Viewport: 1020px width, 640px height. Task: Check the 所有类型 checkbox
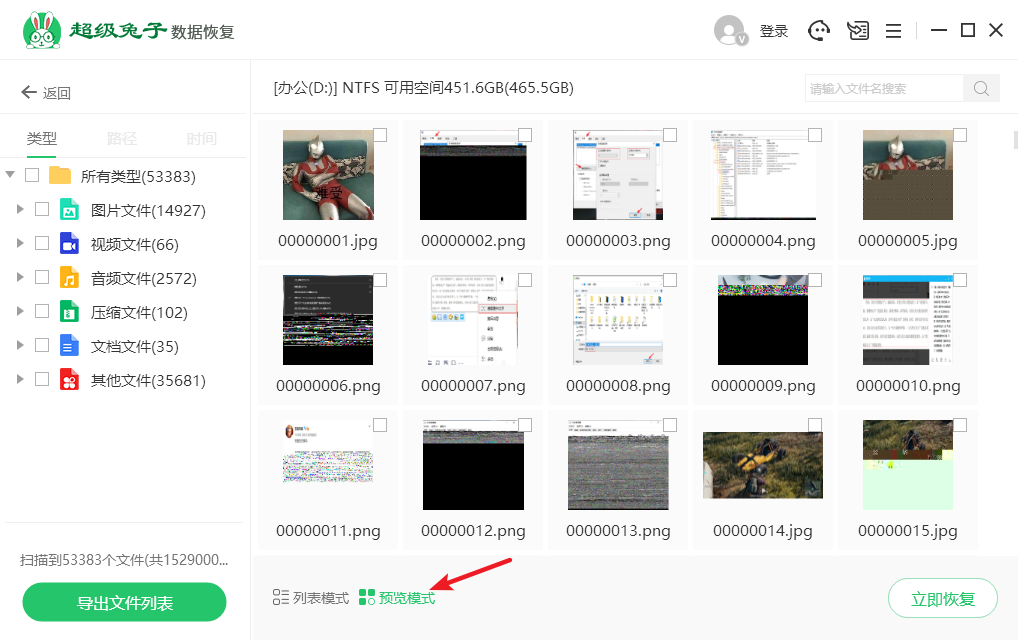pos(32,176)
